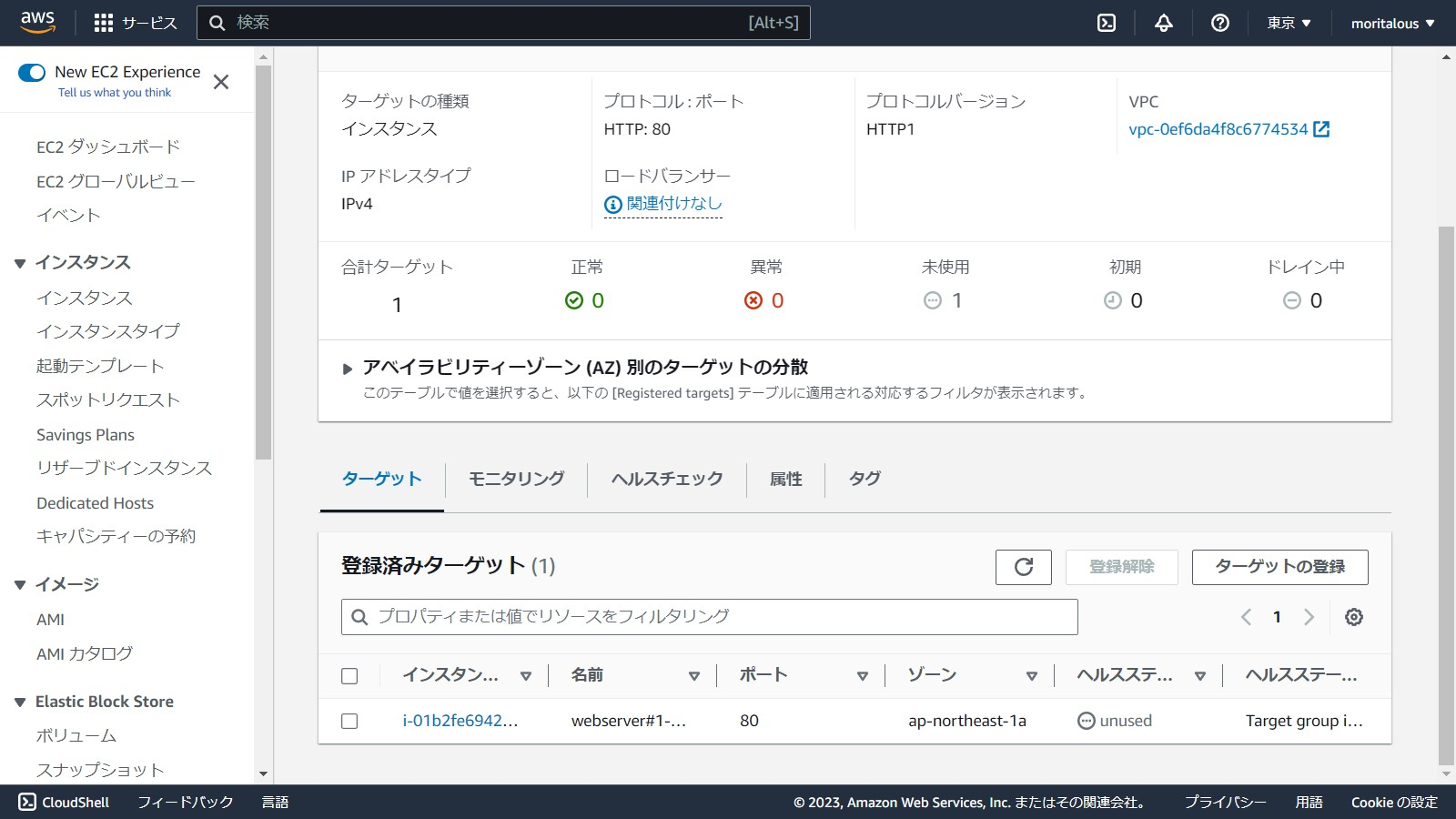
Task: Open table preferences gear icon
Action: 1354,617
